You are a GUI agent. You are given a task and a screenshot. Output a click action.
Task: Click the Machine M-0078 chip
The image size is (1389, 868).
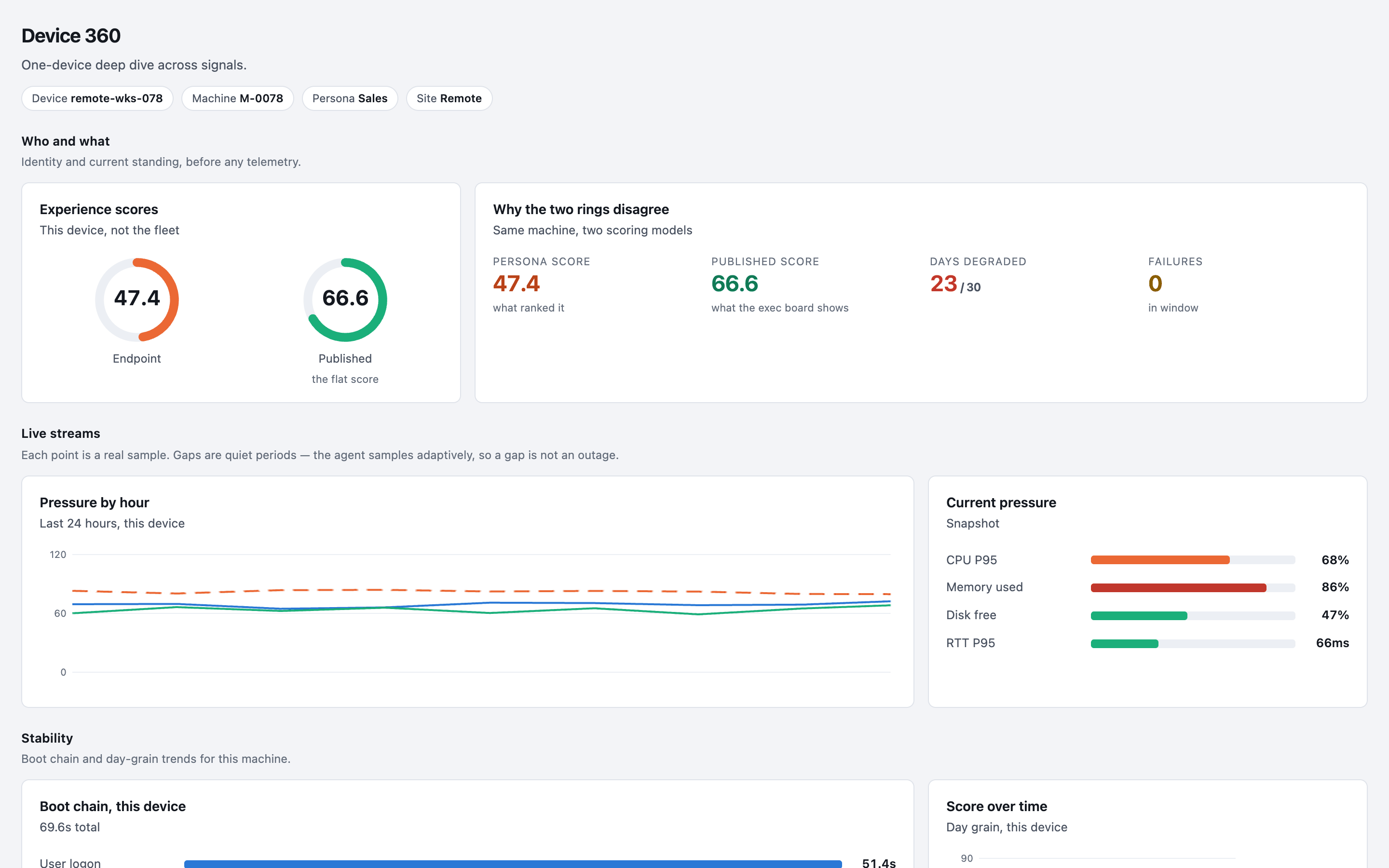tap(238, 98)
